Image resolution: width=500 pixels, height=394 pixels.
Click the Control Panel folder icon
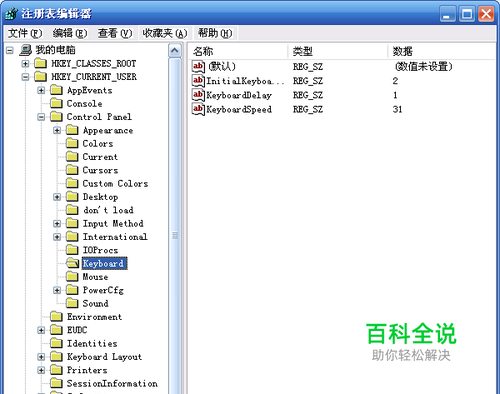(x=56, y=116)
